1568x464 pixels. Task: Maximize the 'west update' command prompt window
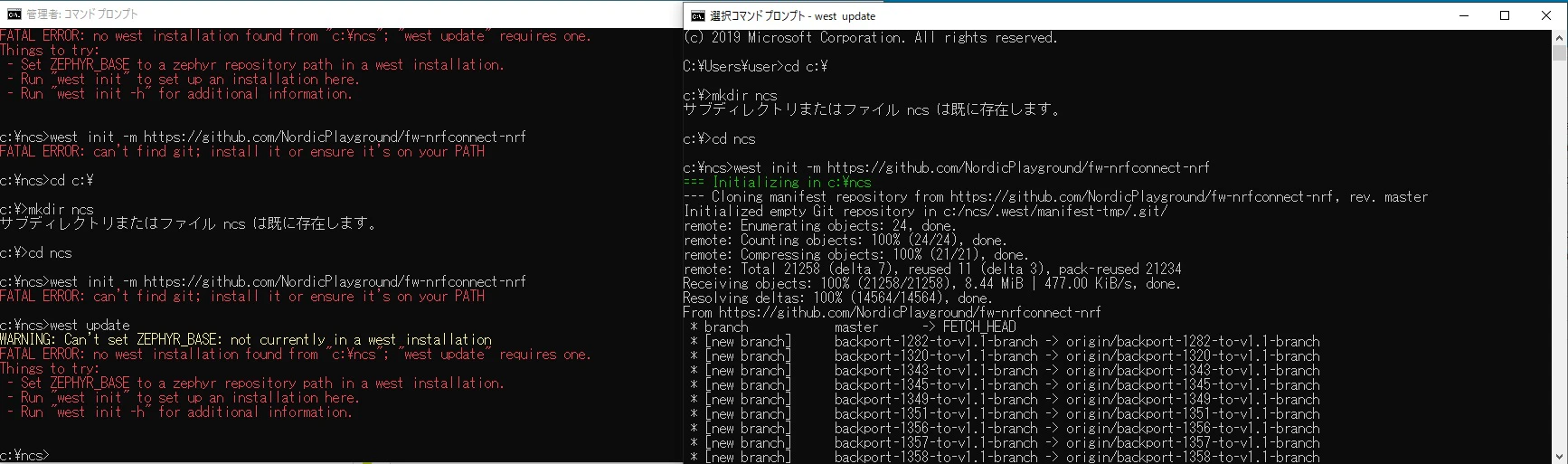coord(1505,15)
